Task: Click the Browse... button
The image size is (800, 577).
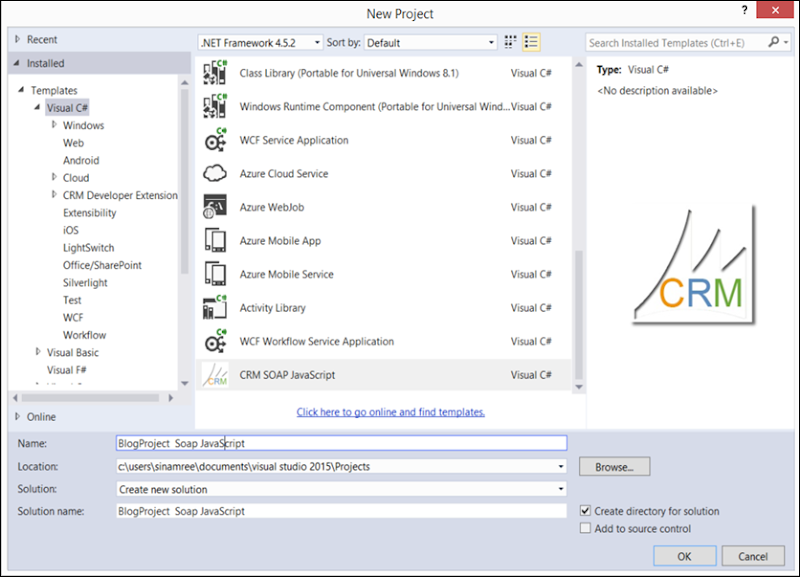Action: 614,466
